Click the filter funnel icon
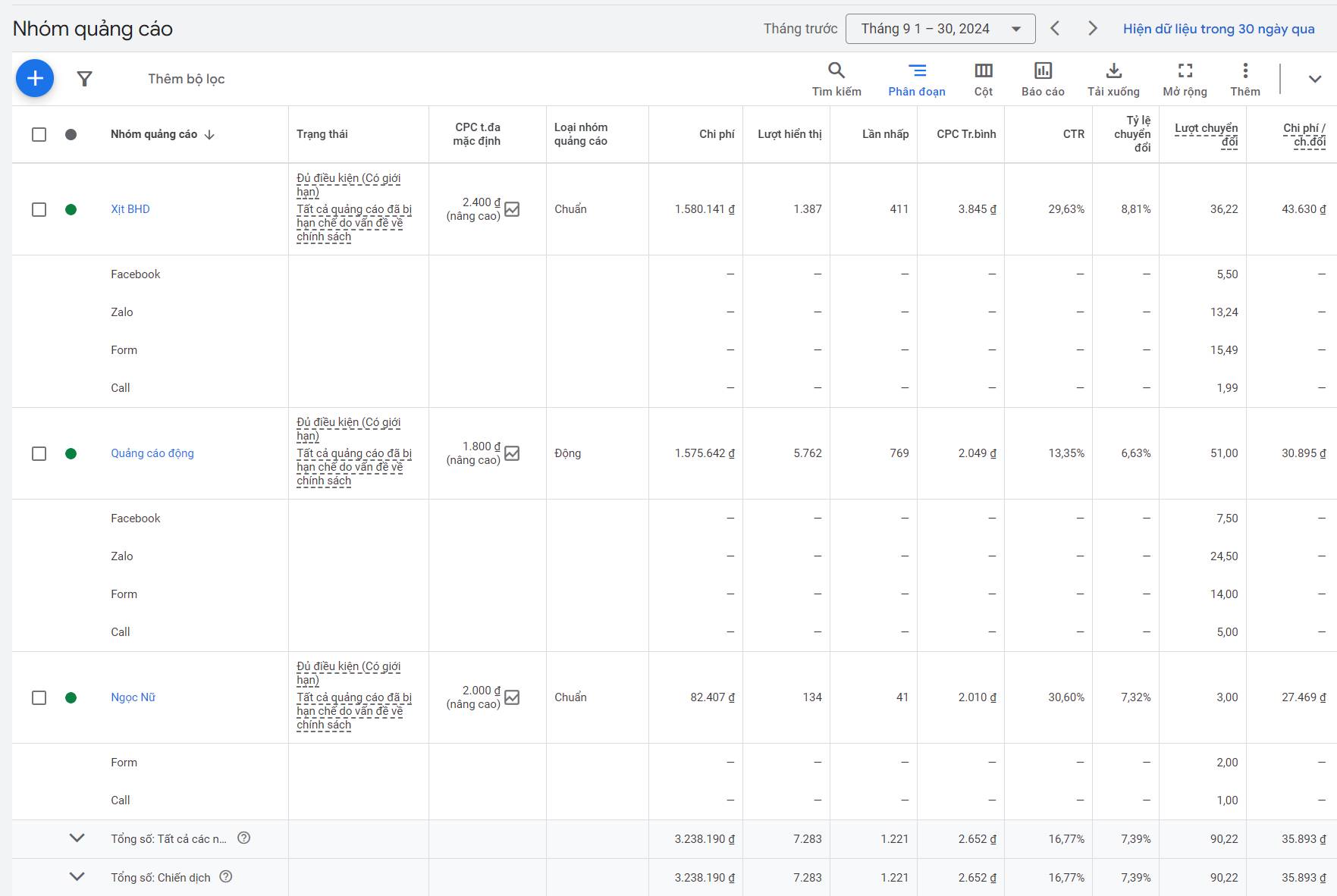 pyautogui.click(x=85, y=79)
